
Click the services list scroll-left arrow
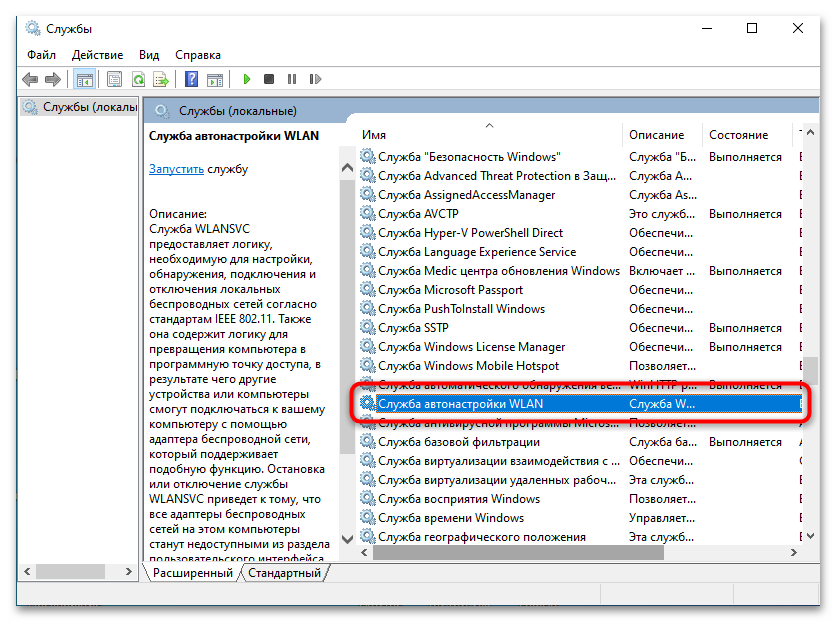364,553
